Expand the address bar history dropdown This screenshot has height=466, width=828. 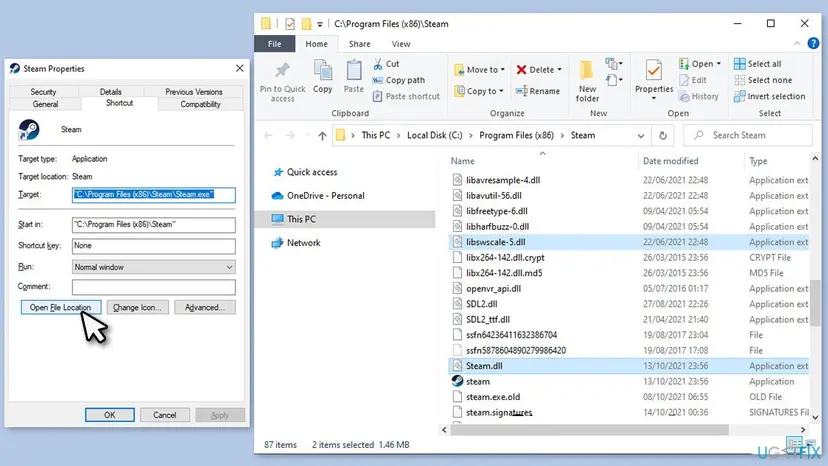tap(641, 136)
